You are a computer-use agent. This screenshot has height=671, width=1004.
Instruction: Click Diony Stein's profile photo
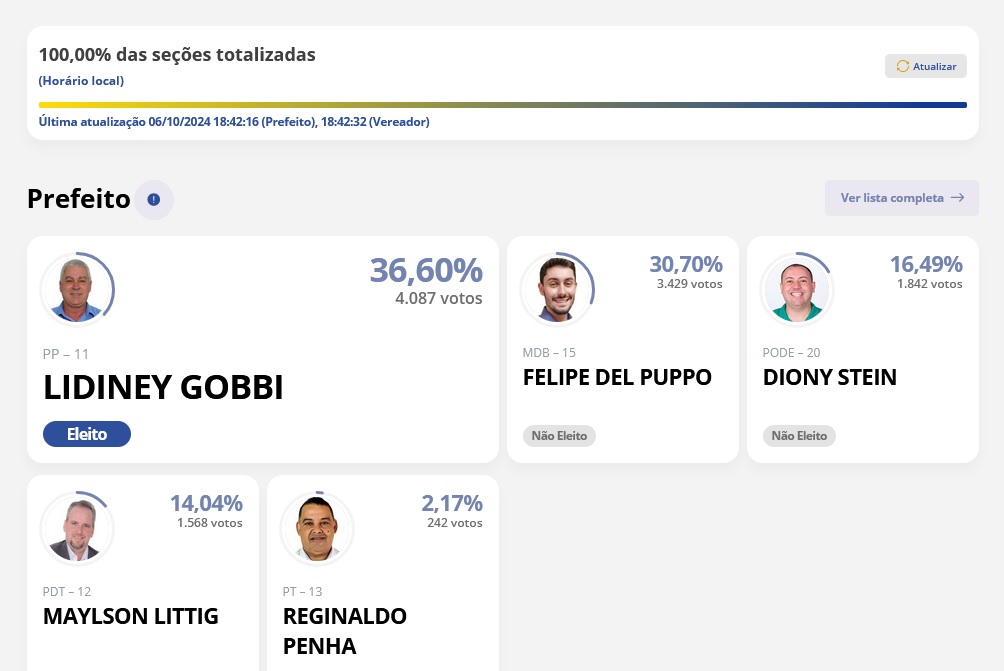click(797, 289)
